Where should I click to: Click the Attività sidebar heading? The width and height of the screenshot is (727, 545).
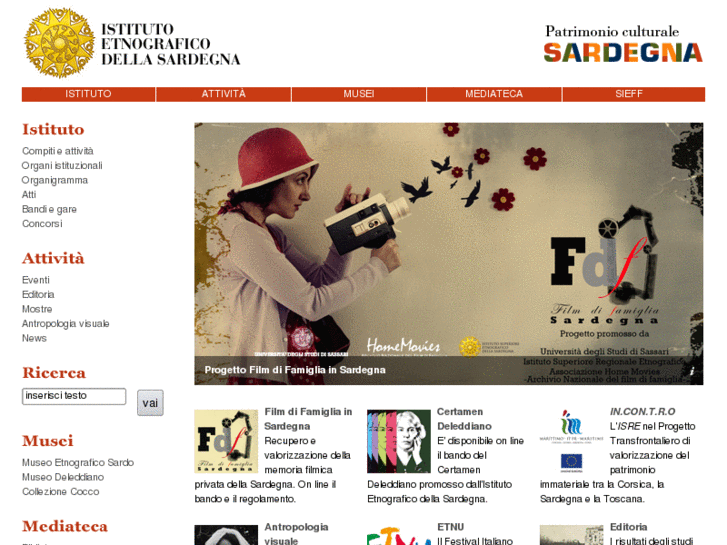coord(53,258)
